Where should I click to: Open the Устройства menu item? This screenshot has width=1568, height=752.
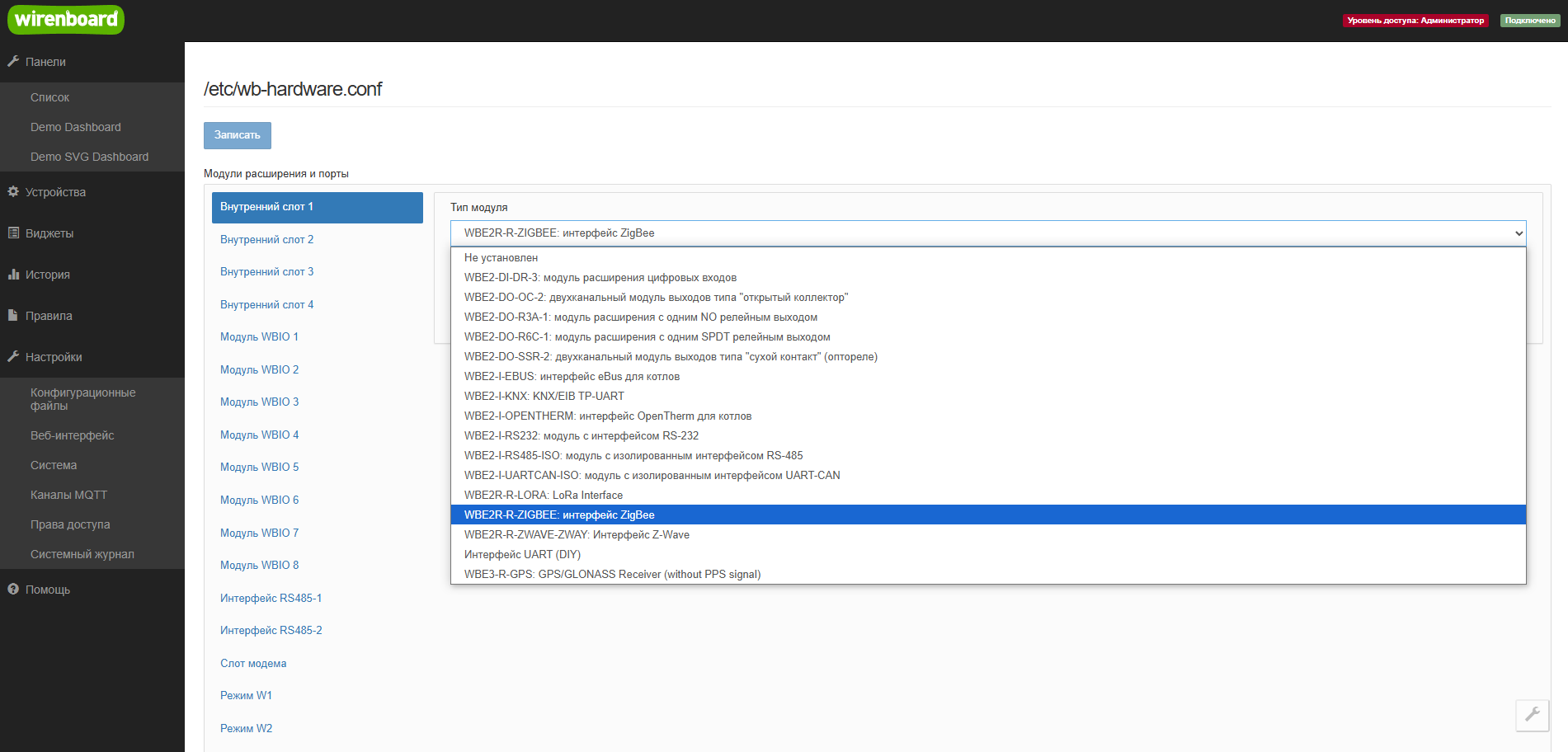[92, 192]
